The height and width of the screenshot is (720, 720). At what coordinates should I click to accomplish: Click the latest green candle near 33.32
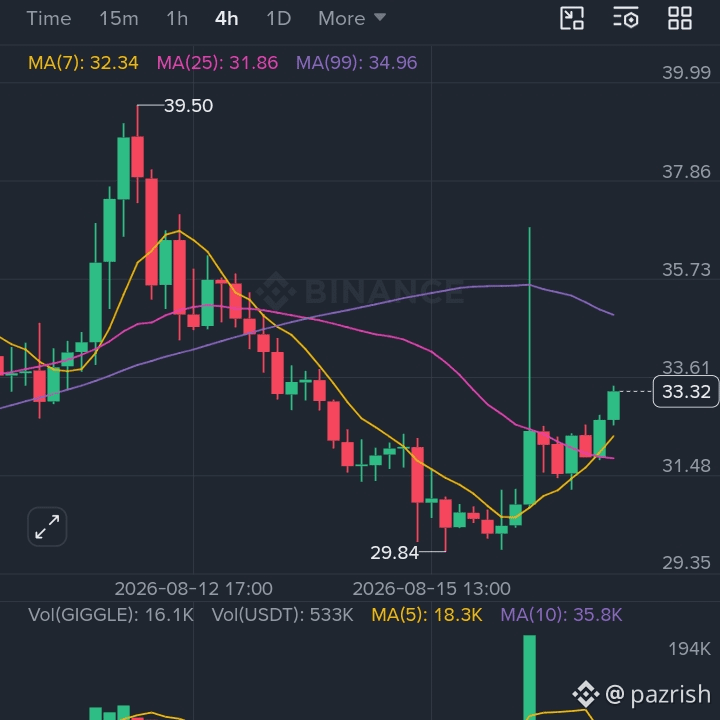pyautogui.click(x=613, y=405)
